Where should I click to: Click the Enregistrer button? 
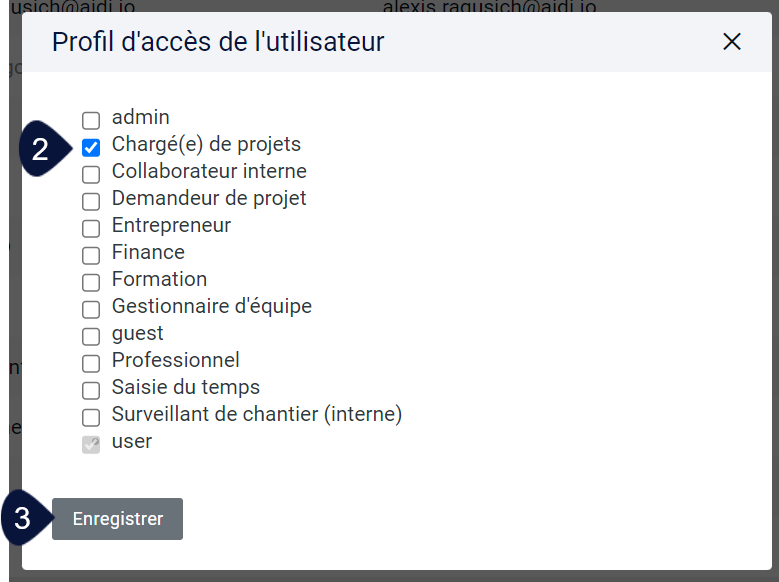[117, 519]
